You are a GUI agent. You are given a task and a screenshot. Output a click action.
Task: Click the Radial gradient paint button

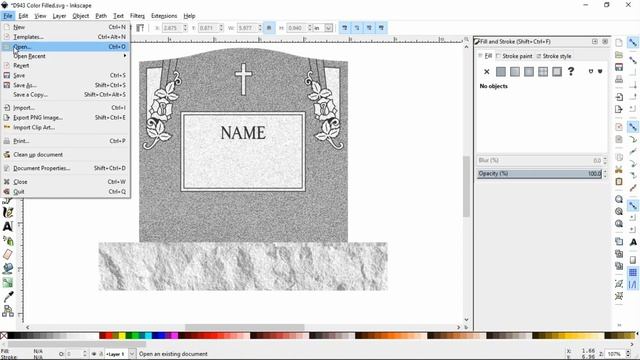529,72
